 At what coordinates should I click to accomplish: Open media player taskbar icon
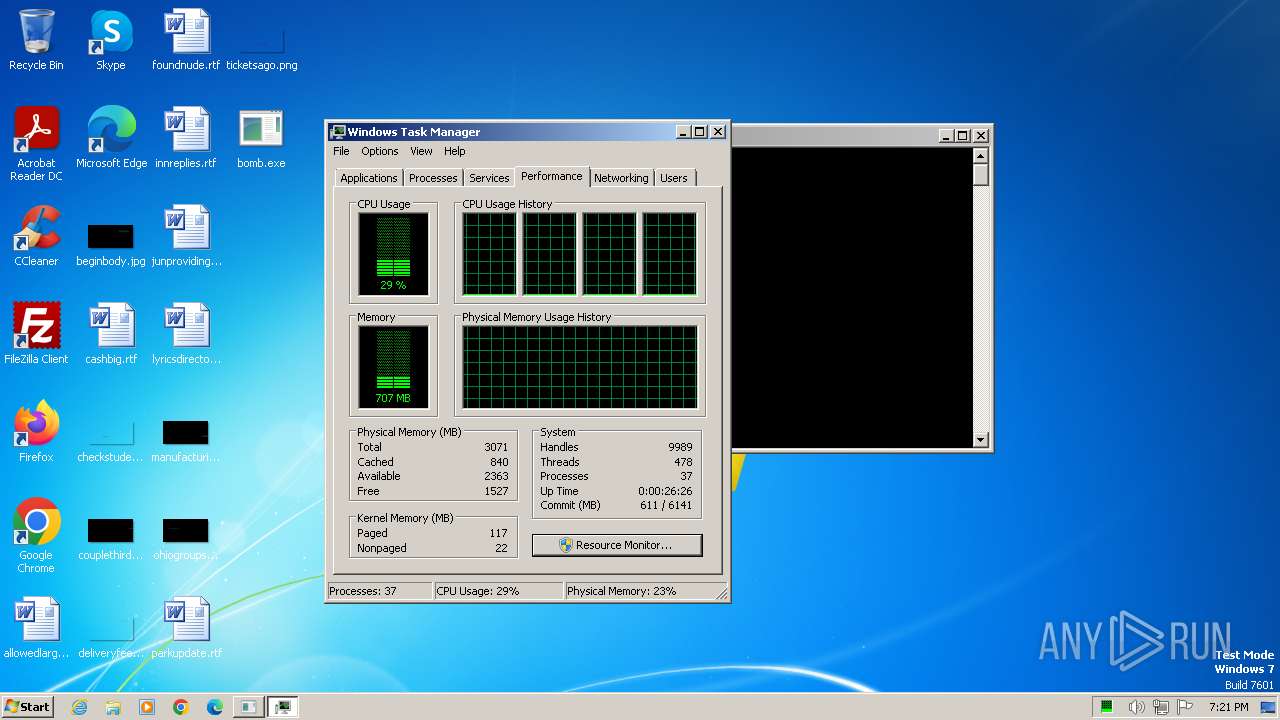(147, 707)
